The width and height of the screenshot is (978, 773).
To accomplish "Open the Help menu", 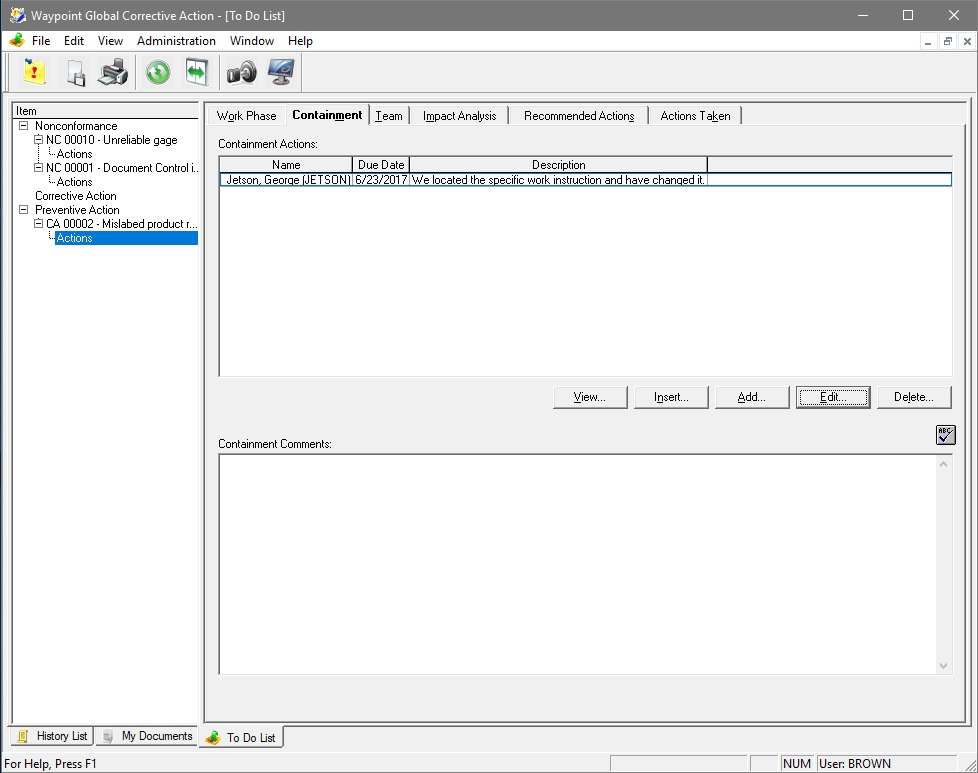I will 300,41.
